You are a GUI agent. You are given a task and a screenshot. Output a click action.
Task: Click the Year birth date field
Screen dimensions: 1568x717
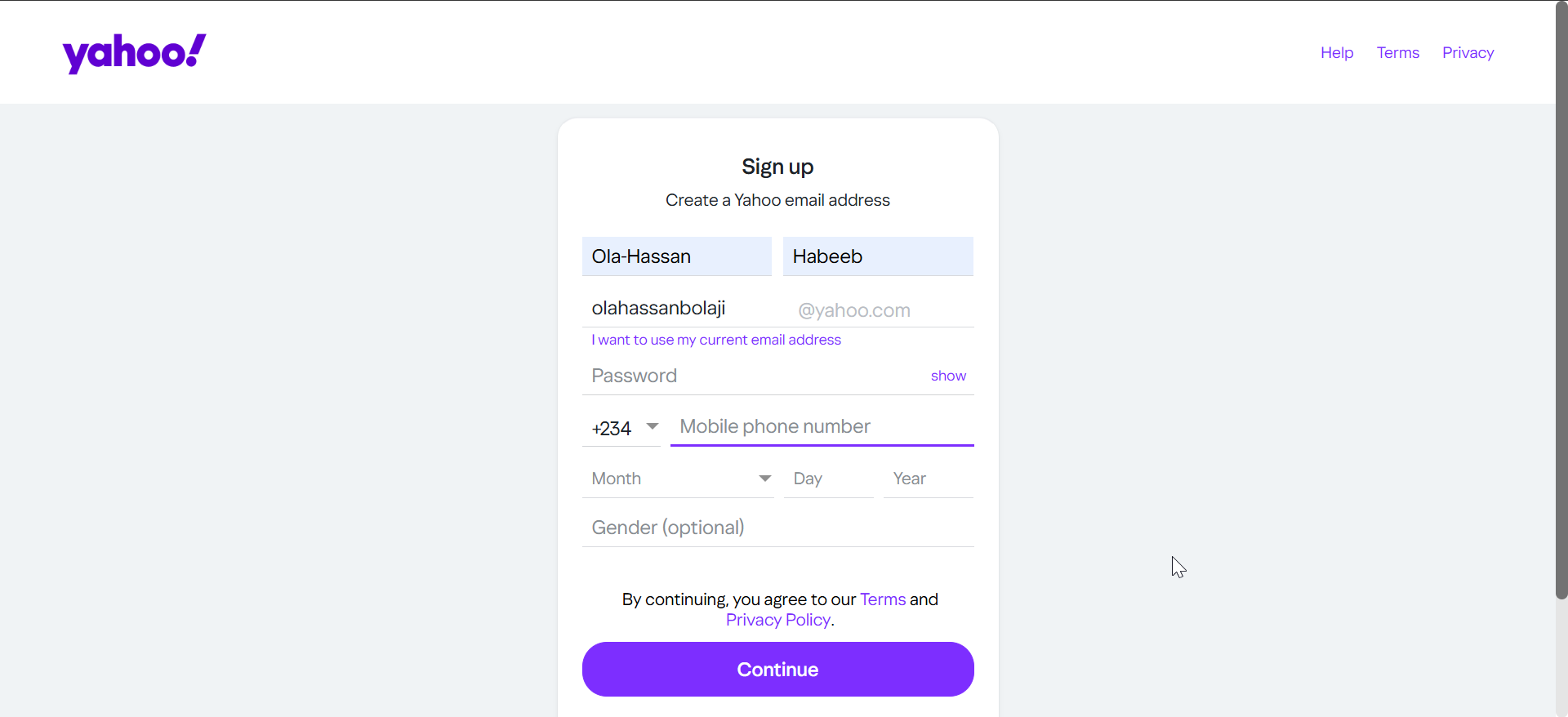point(928,479)
